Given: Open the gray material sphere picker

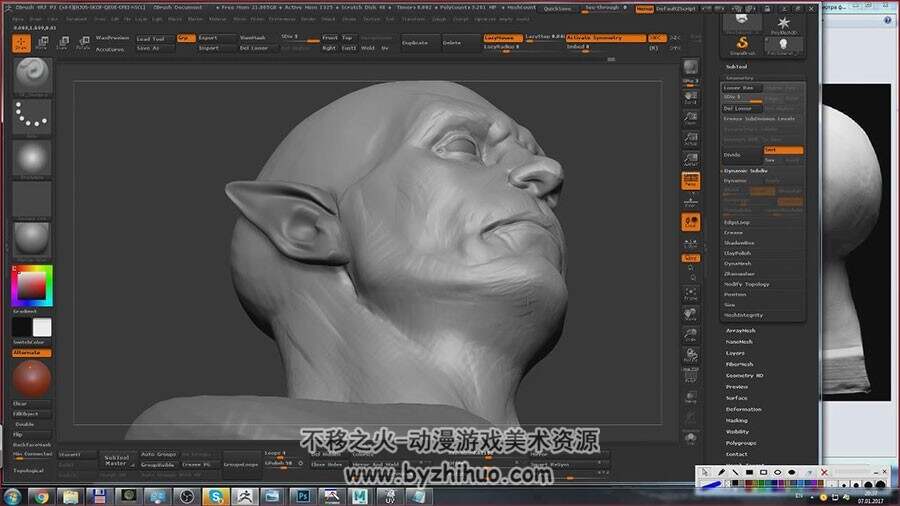Looking at the screenshot, I should pos(32,239).
